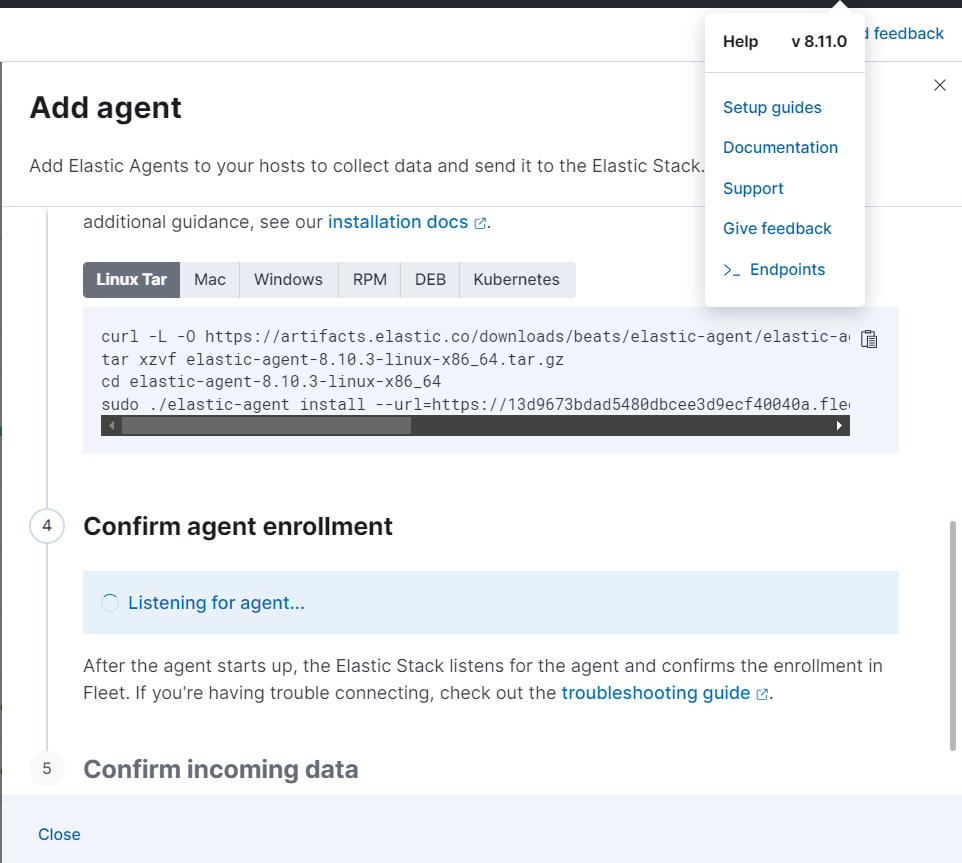Switch to the RPM tab
The width and height of the screenshot is (962, 863).
click(x=369, y=280)
